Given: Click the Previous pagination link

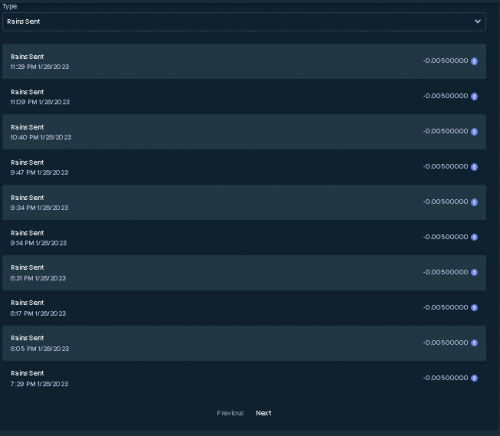Looking at the screenshot, I should pyautogui.click(x=230, y=413).
